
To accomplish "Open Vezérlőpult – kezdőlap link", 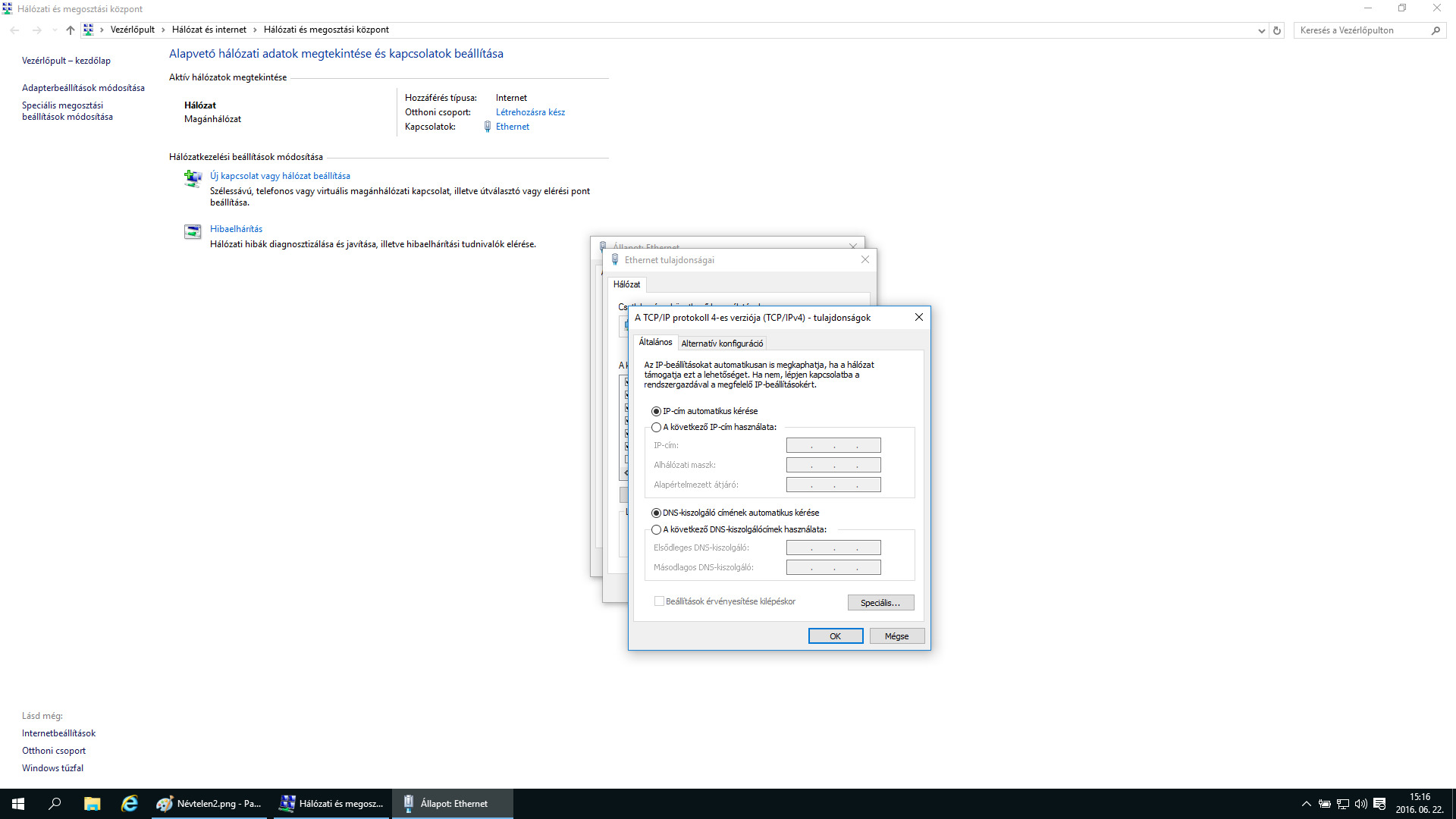I will (x=66, y=61).
